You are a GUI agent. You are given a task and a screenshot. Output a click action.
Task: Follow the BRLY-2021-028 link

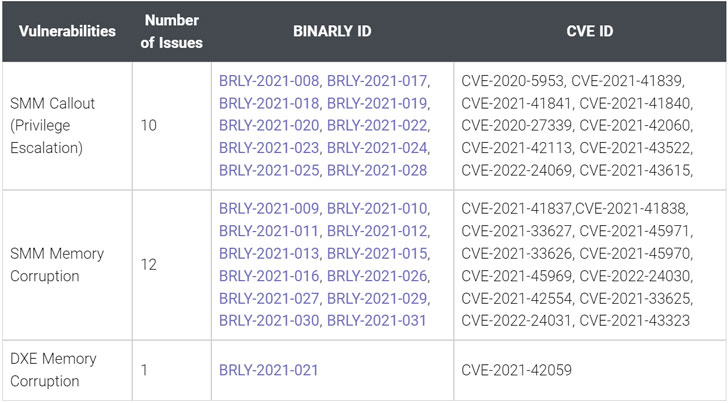tap(377, 170)
